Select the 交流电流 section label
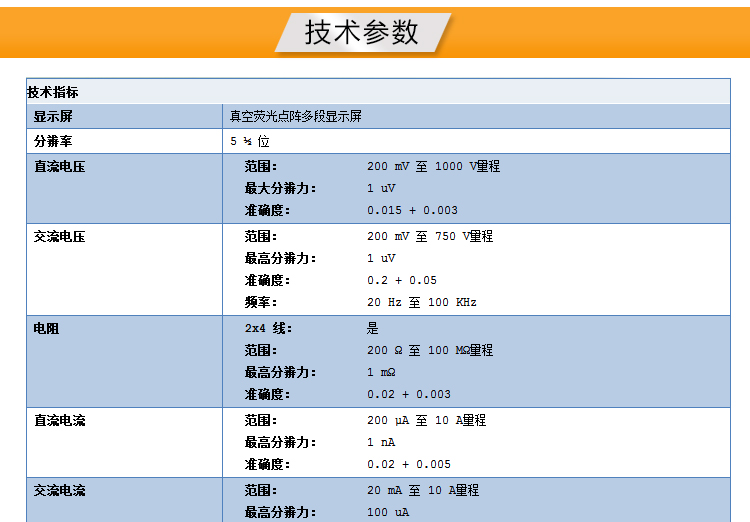The width and height of the screenshot is (750, 522). click(60, 490)
